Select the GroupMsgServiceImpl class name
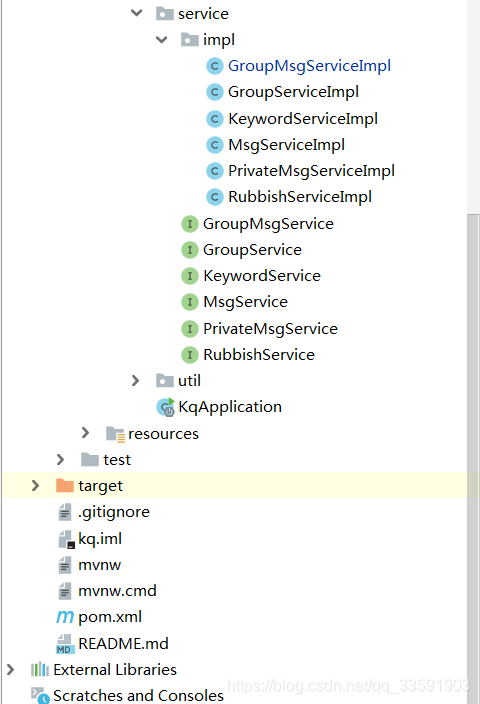Image resolution: width=480 pixels, height=704 pixels. (309, 66)
